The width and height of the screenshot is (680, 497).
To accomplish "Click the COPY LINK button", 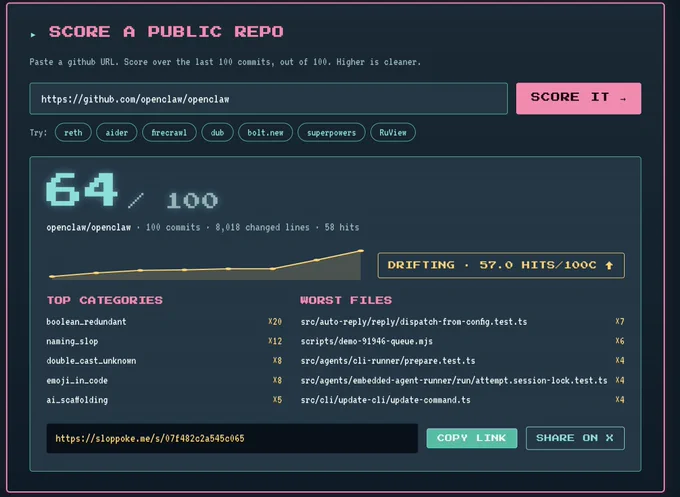I will click(x=472, y=438).
